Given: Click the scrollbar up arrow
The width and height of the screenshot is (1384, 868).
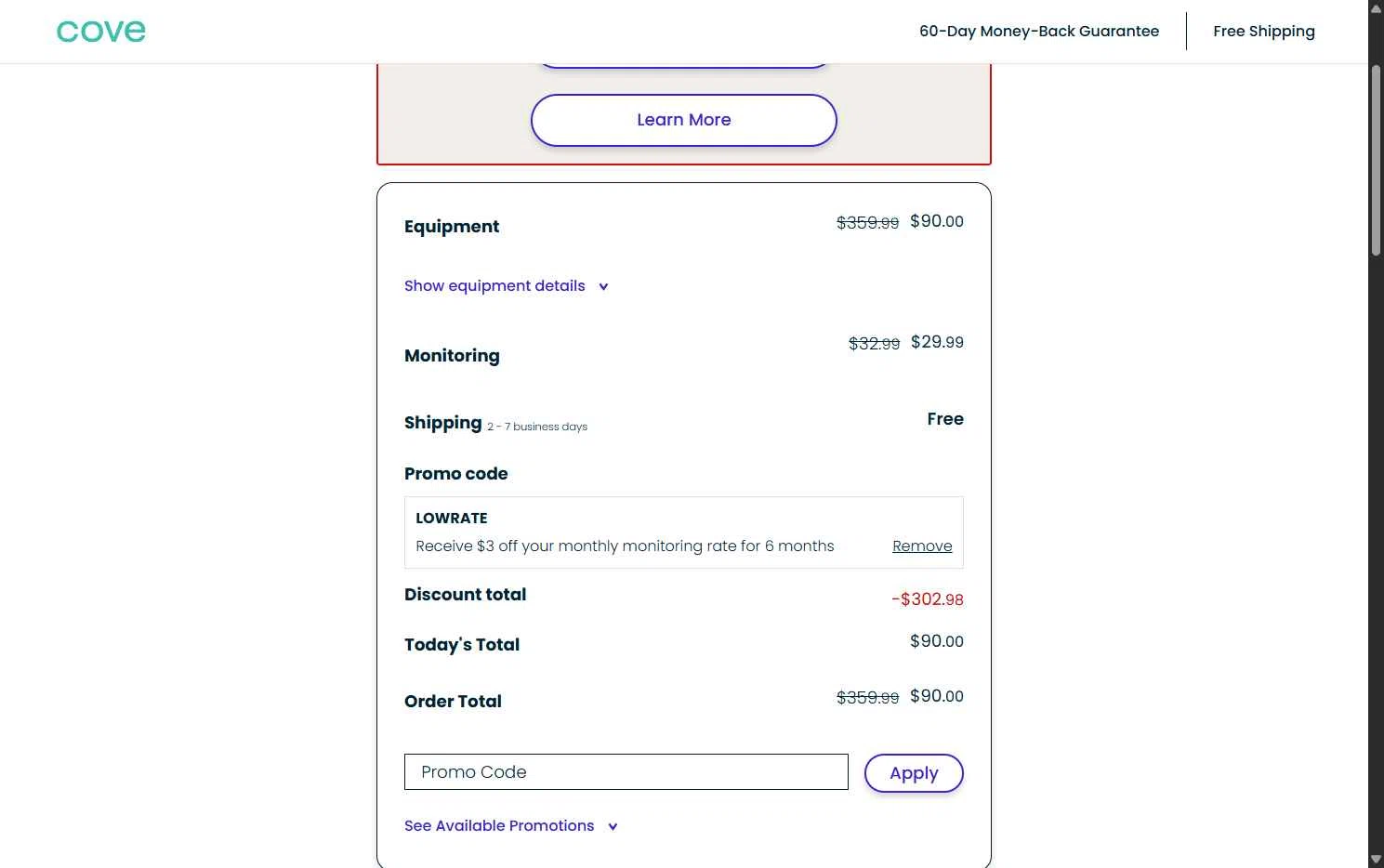Looking at the screenshot, I should pyautogui.click(x=1376, y=7).
